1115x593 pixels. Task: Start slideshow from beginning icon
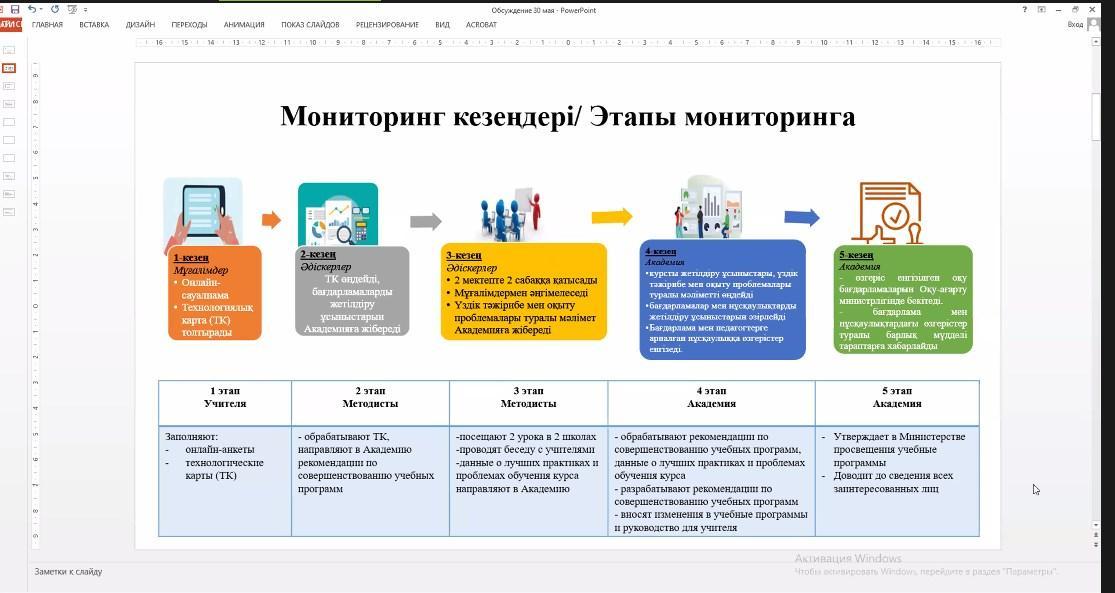[72, 9]
